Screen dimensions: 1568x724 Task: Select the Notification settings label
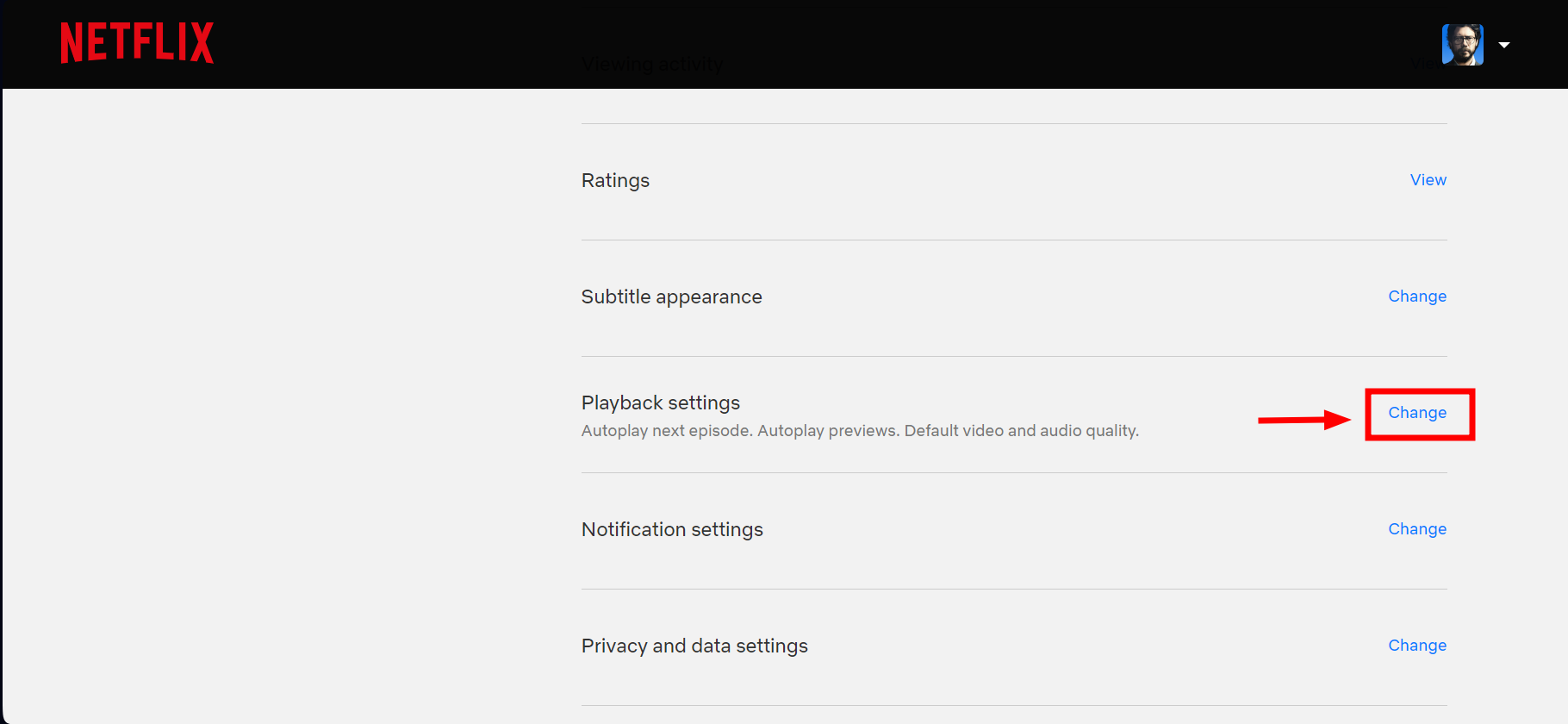click(672, 530)
